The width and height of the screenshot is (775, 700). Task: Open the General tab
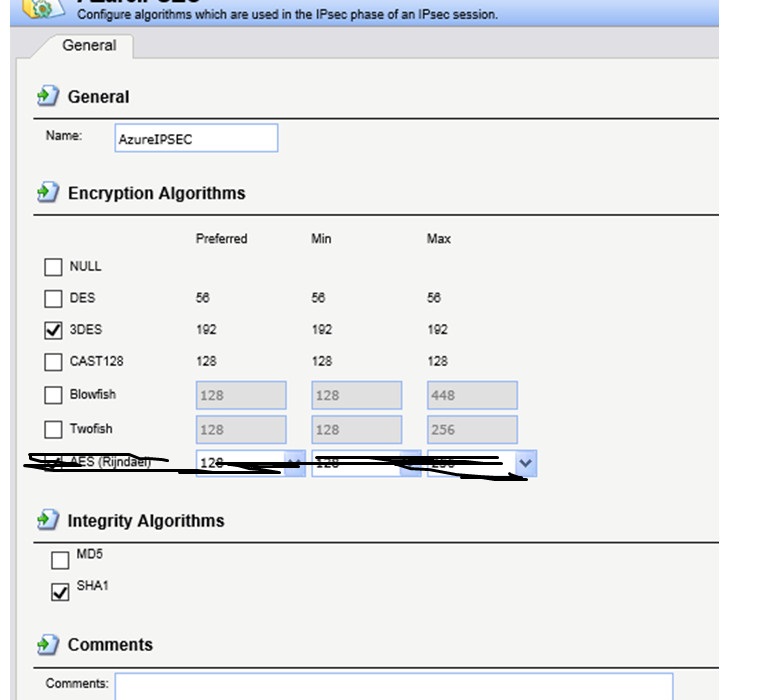[89, 45]
